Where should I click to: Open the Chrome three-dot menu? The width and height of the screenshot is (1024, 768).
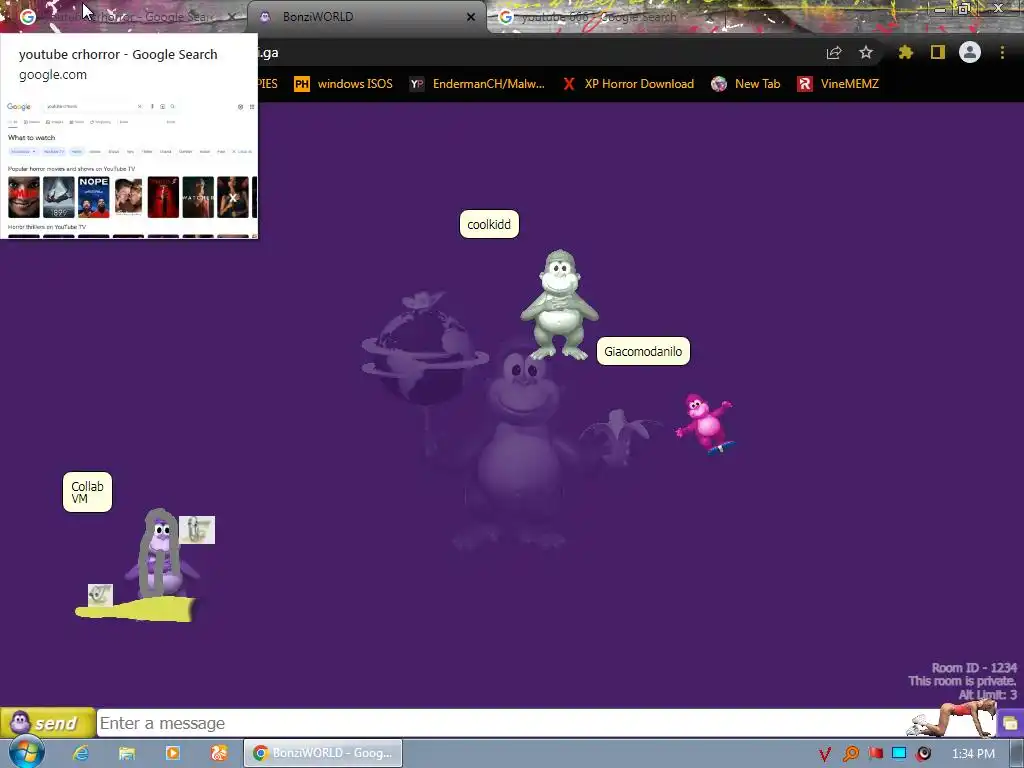(1002, 52)
